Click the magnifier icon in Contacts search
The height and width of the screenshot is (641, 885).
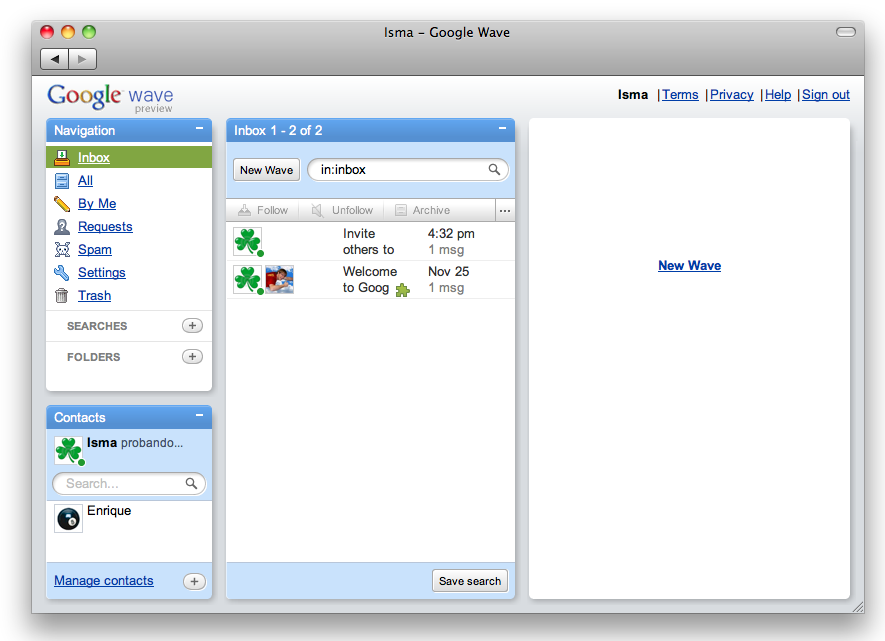[x=191, y=483]
